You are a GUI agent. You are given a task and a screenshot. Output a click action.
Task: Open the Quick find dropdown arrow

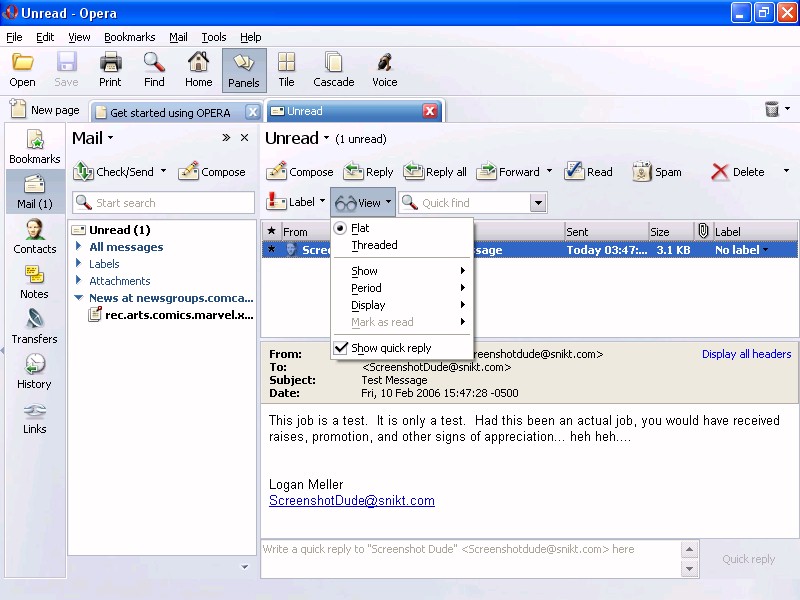[x=538, y=203]
